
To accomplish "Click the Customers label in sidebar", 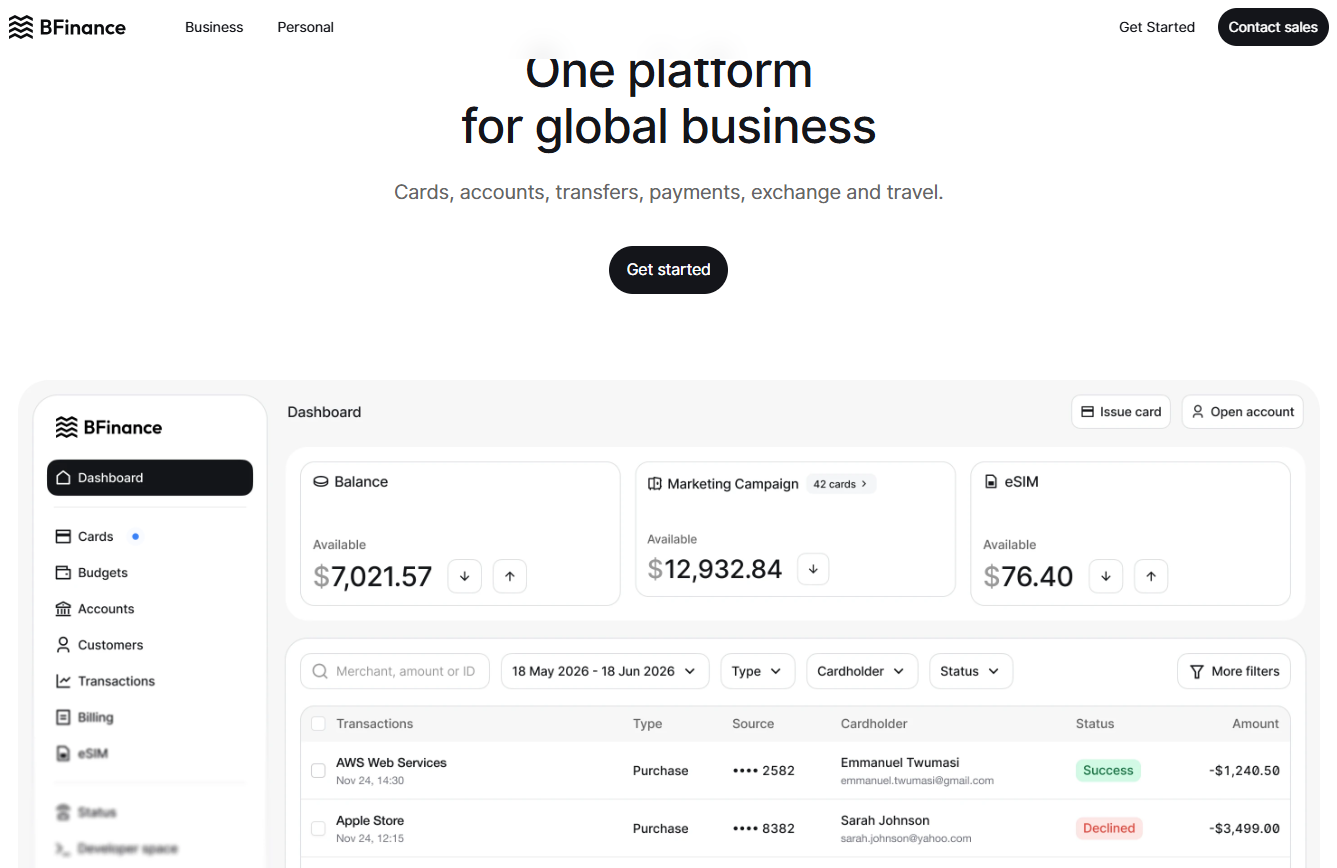I will click(x=110, y=644).
